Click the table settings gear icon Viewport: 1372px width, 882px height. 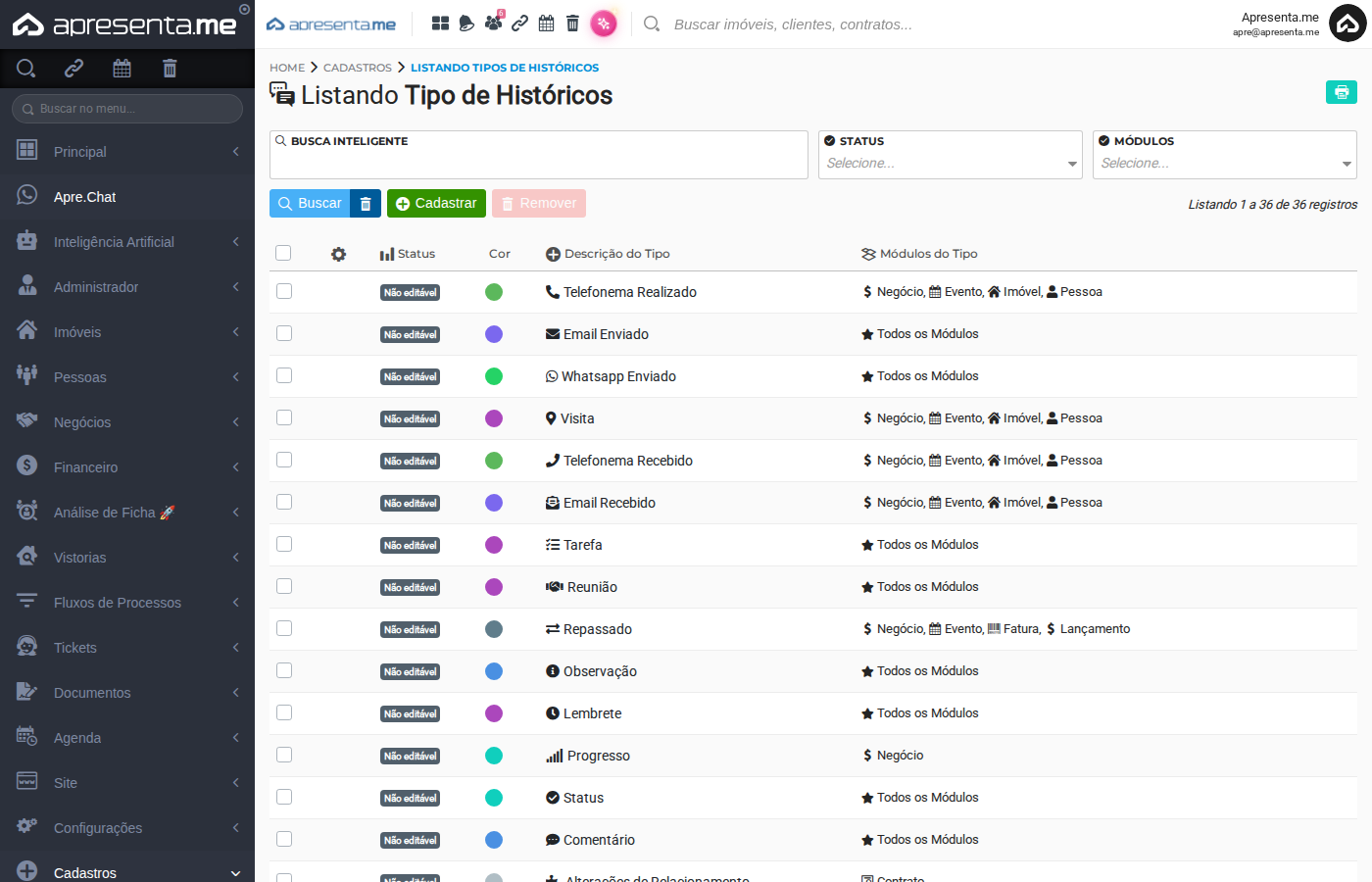[338, 254]
